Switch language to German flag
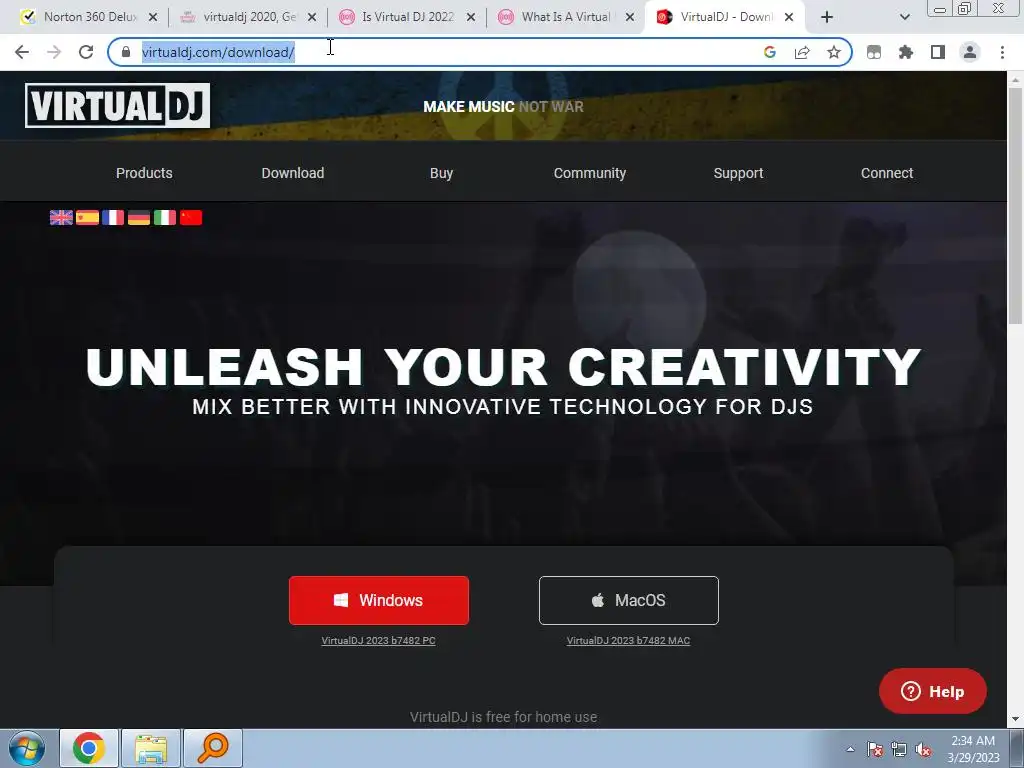Screen dimensions: 1024x768 [x=139, y=217]
